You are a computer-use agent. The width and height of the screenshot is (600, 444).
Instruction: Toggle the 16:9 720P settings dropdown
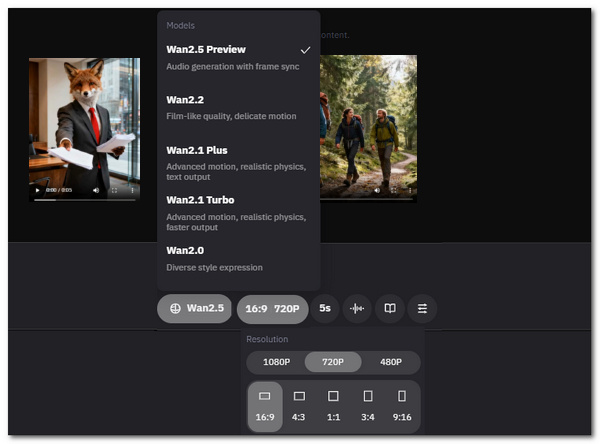tap(272, 309)
